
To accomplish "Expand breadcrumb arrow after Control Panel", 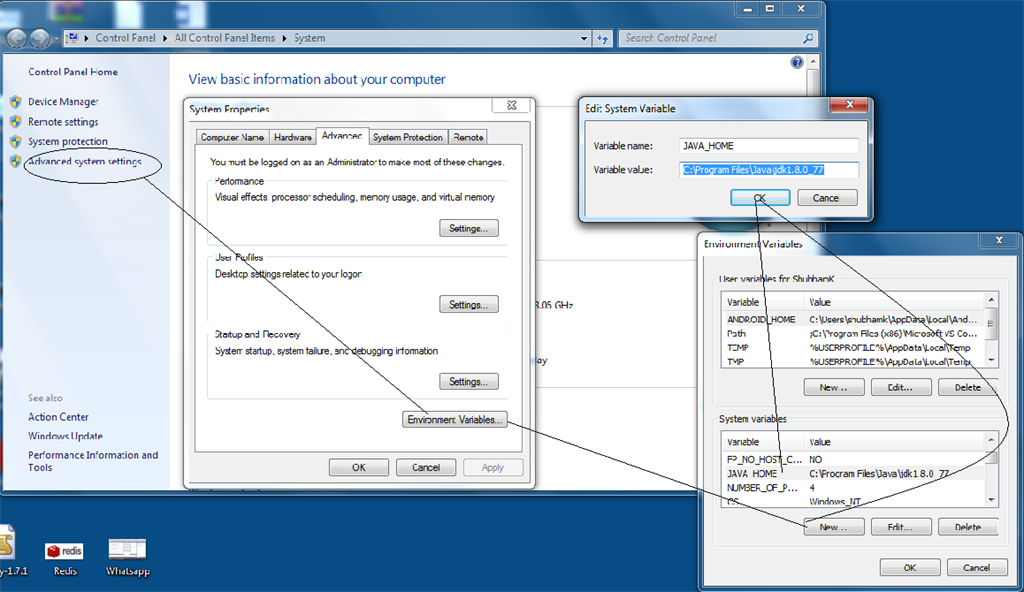I will click(165, 38).
